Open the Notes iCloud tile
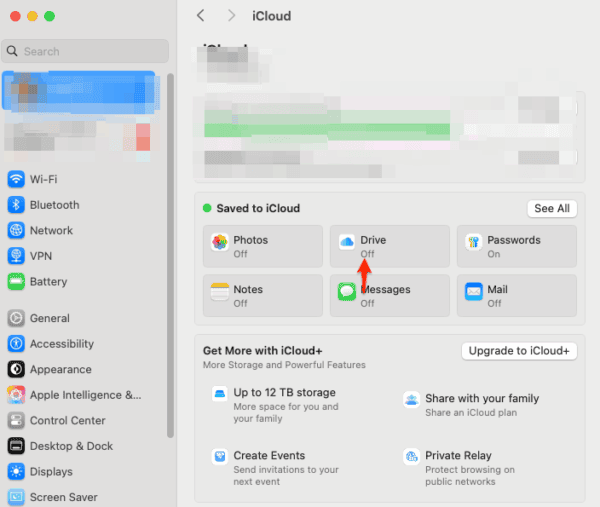Viewport: 600px width, 507px height. [x=262, y=296]
